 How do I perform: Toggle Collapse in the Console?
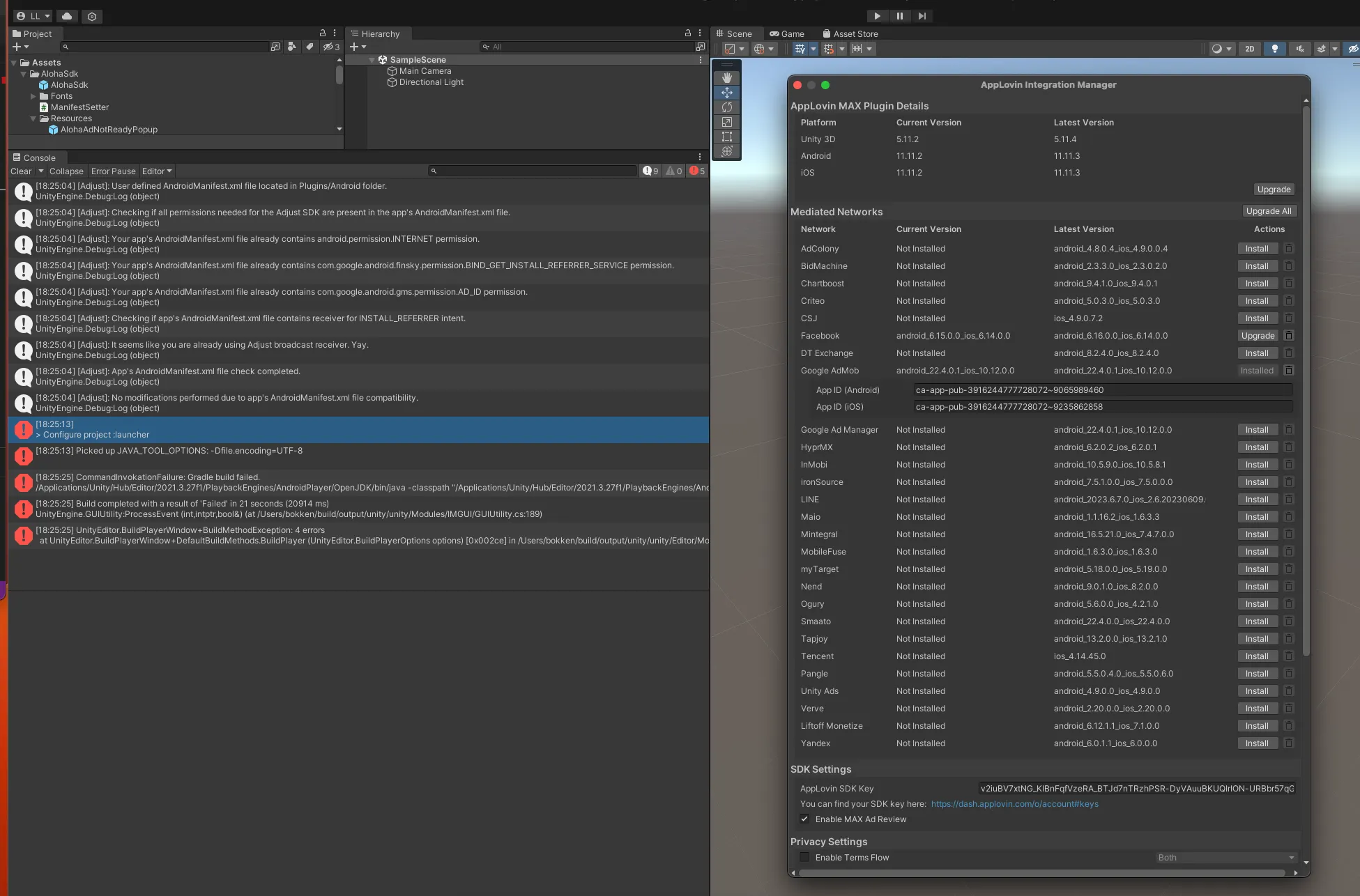[x=66, y=171]
